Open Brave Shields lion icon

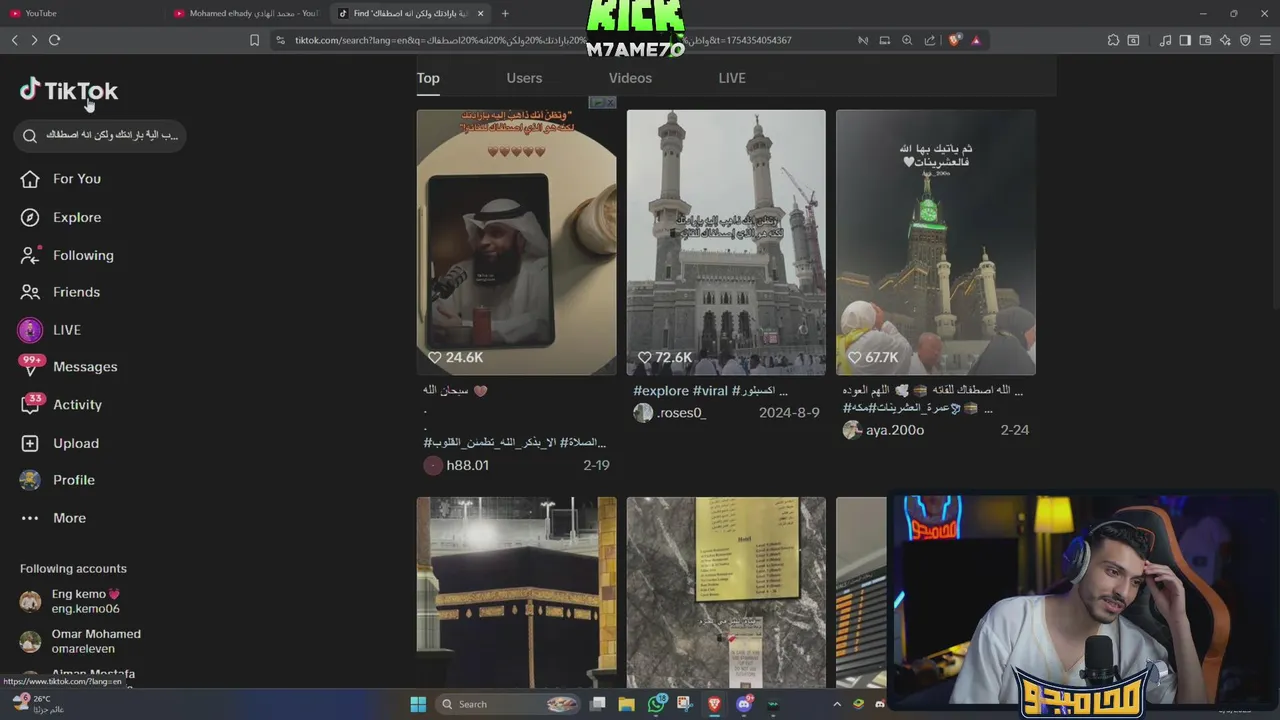pyautogui.click(x=954, y=40)
